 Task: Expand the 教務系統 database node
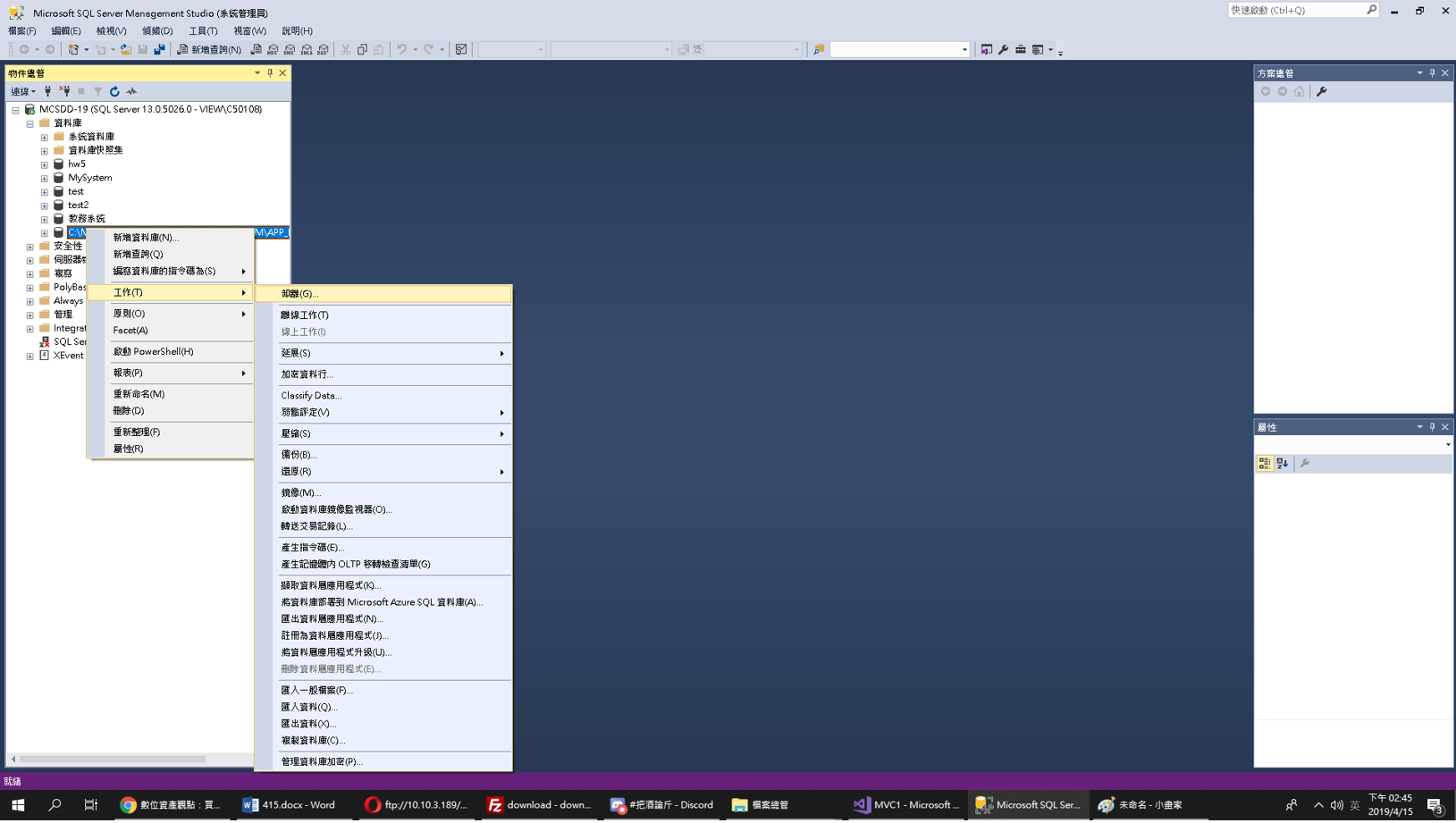coord(44,219)
